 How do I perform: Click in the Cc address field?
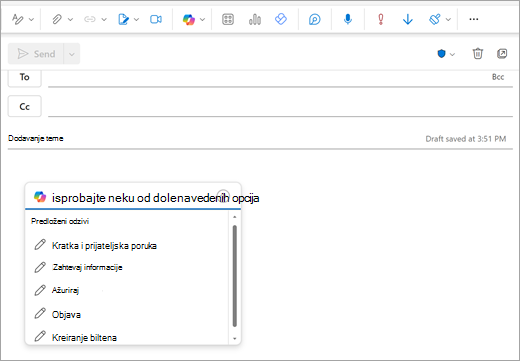click(x=280, y=107)
